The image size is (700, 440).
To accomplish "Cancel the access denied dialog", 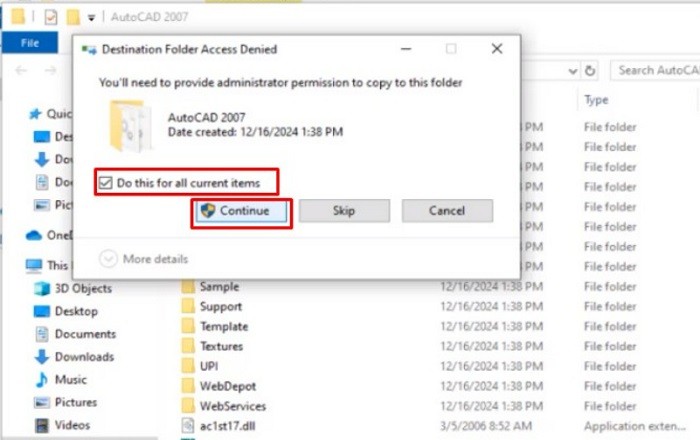I will 447,211.
